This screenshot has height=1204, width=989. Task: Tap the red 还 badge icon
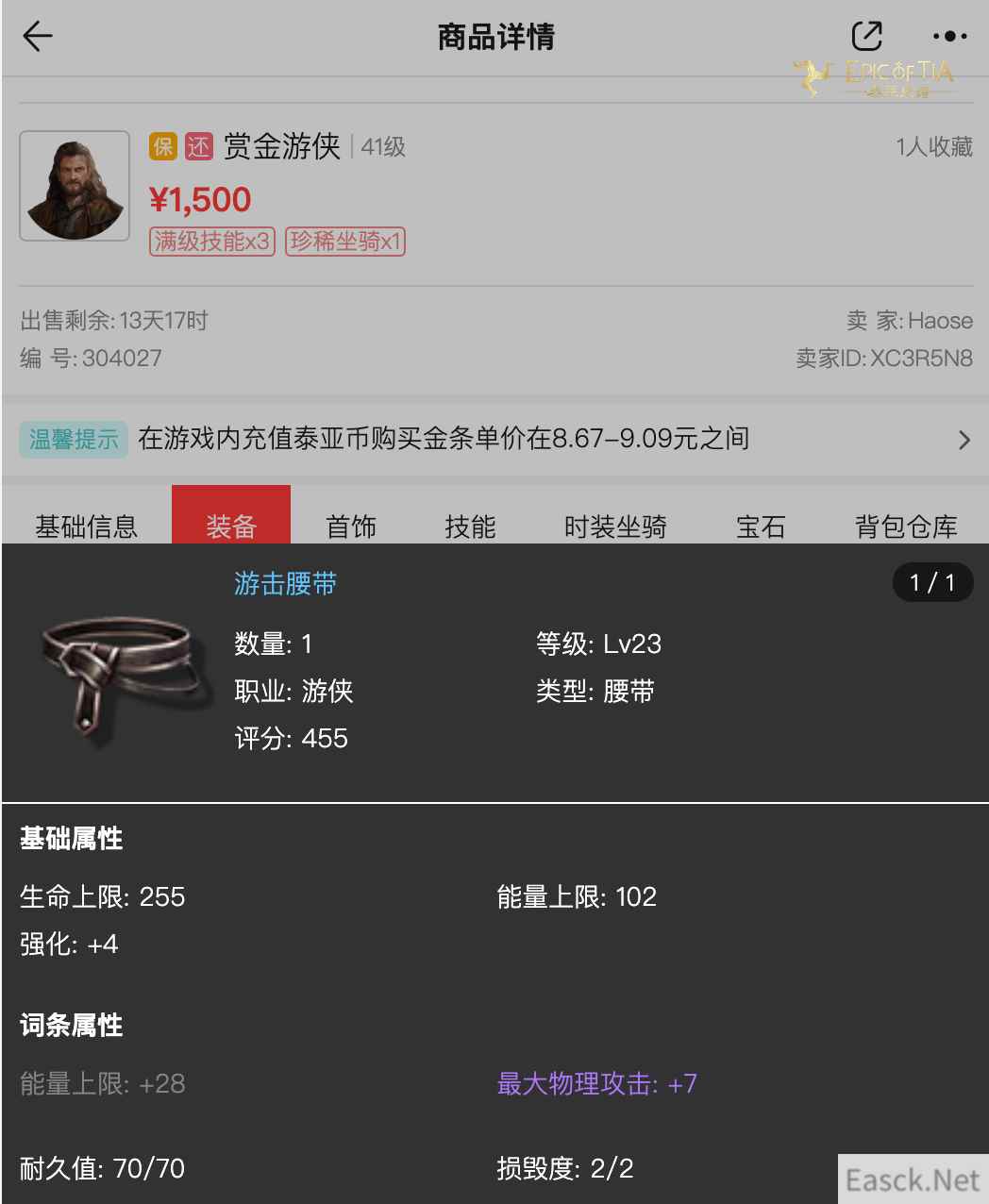point(198,146)
